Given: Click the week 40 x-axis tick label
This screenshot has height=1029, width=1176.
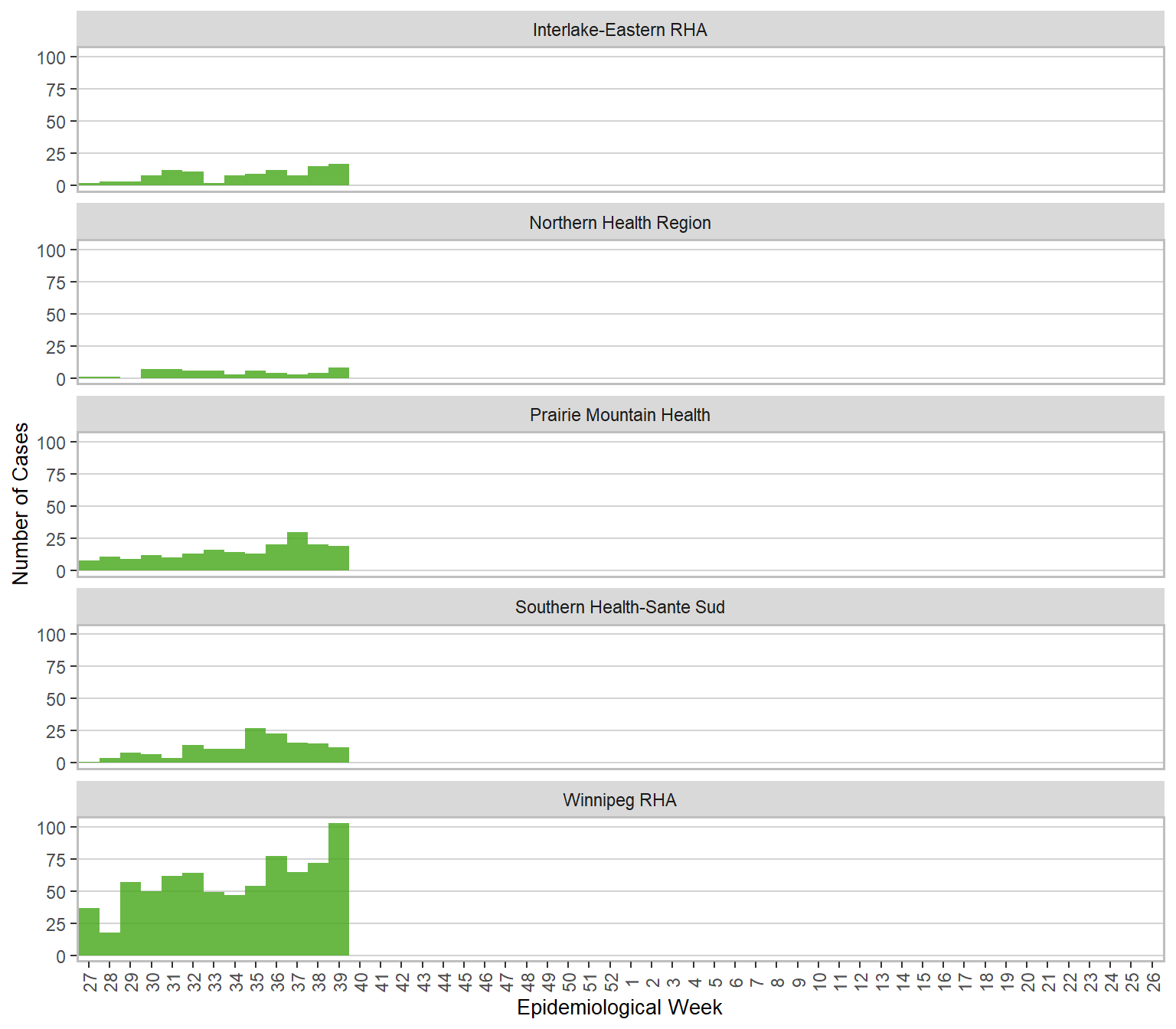Looking at the screenshot, I should tap(360, 982).
